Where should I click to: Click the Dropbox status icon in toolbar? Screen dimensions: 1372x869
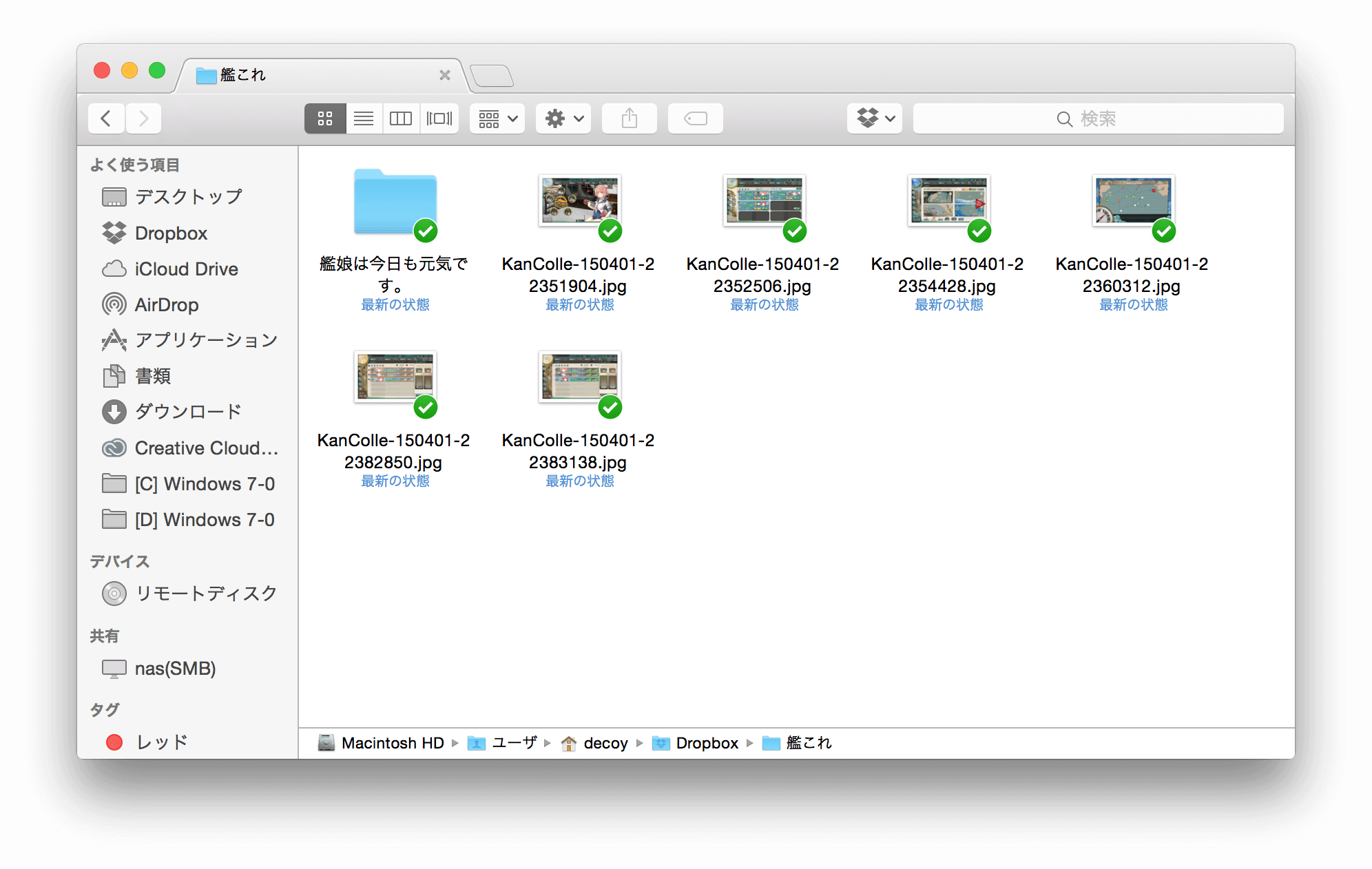(873, 118)
